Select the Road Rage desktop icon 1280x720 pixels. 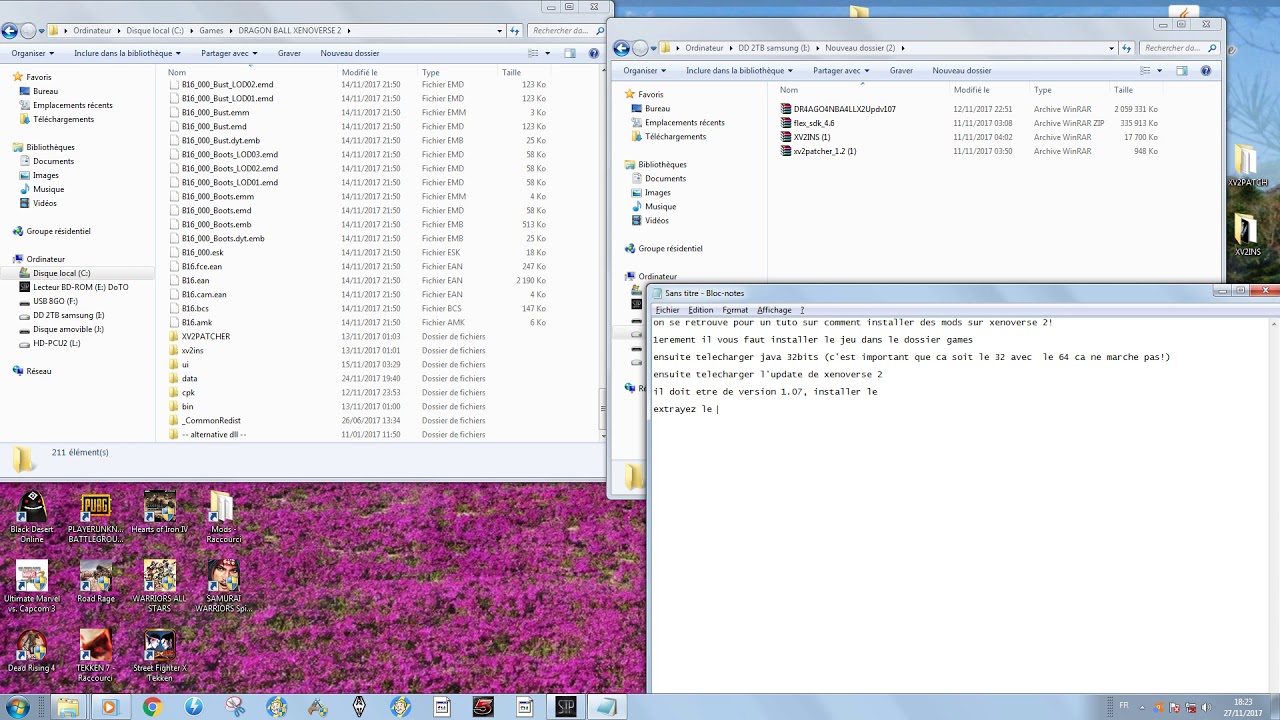[96, 582]
